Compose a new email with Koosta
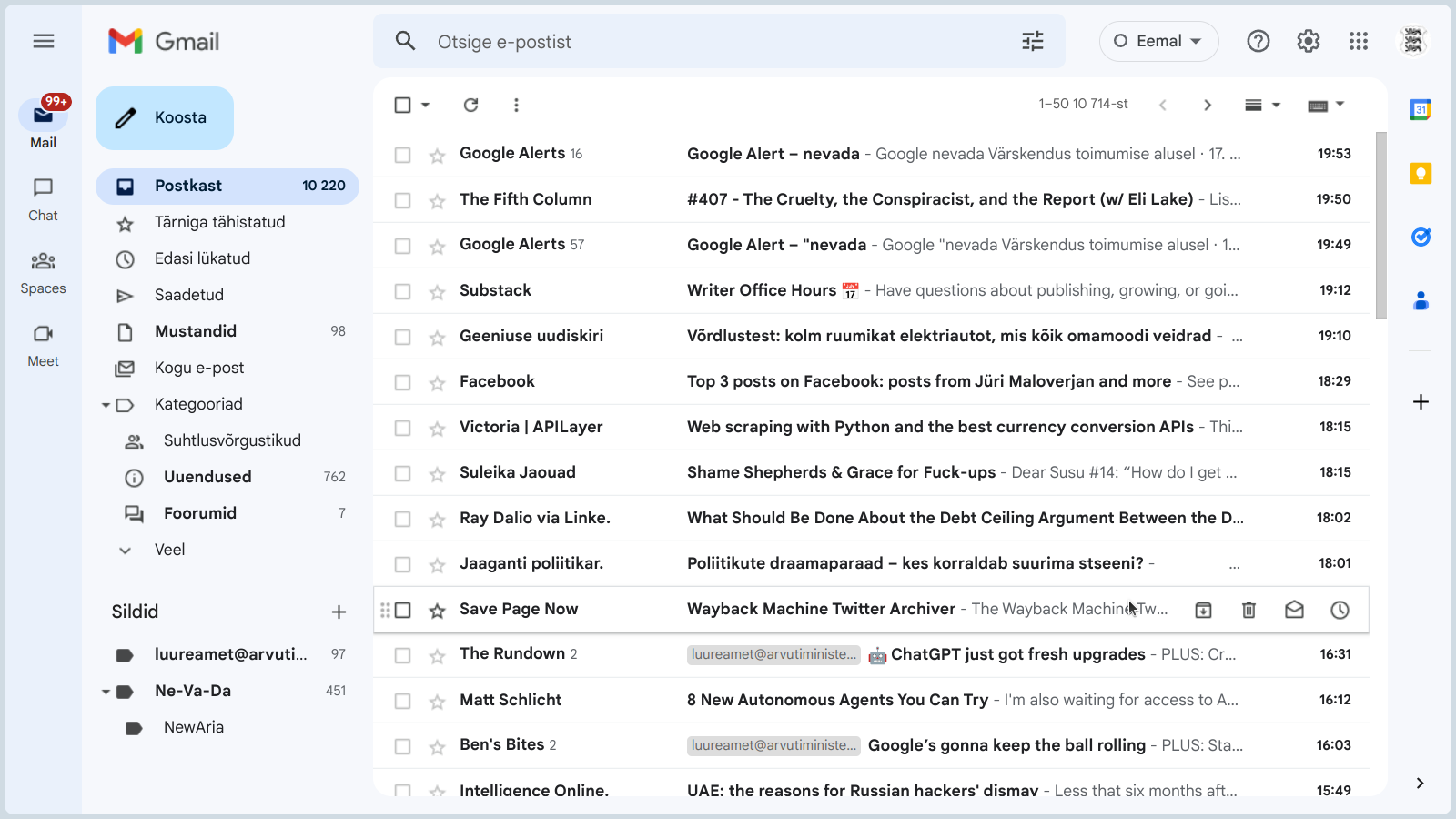 [x=165, y=118]
